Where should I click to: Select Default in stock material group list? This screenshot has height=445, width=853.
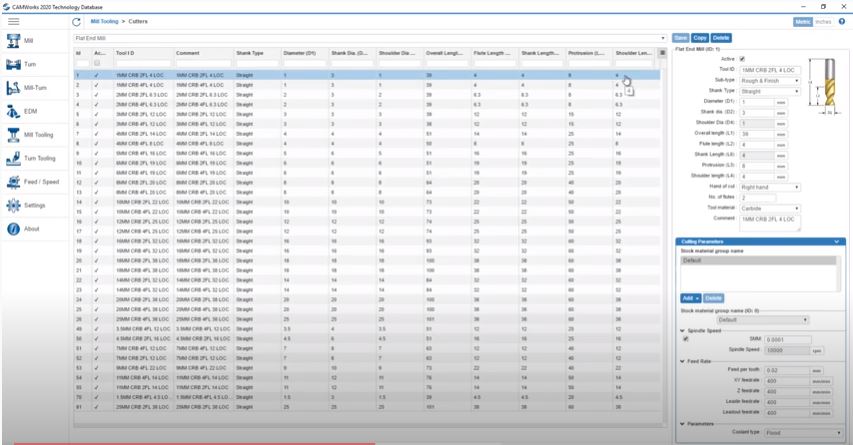(x=758, y=261)
